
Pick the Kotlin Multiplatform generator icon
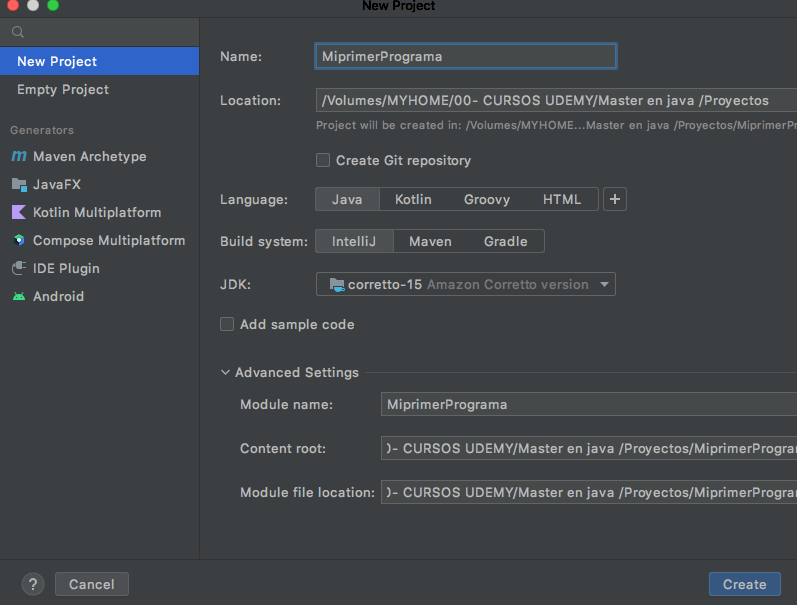pos(19,213)
